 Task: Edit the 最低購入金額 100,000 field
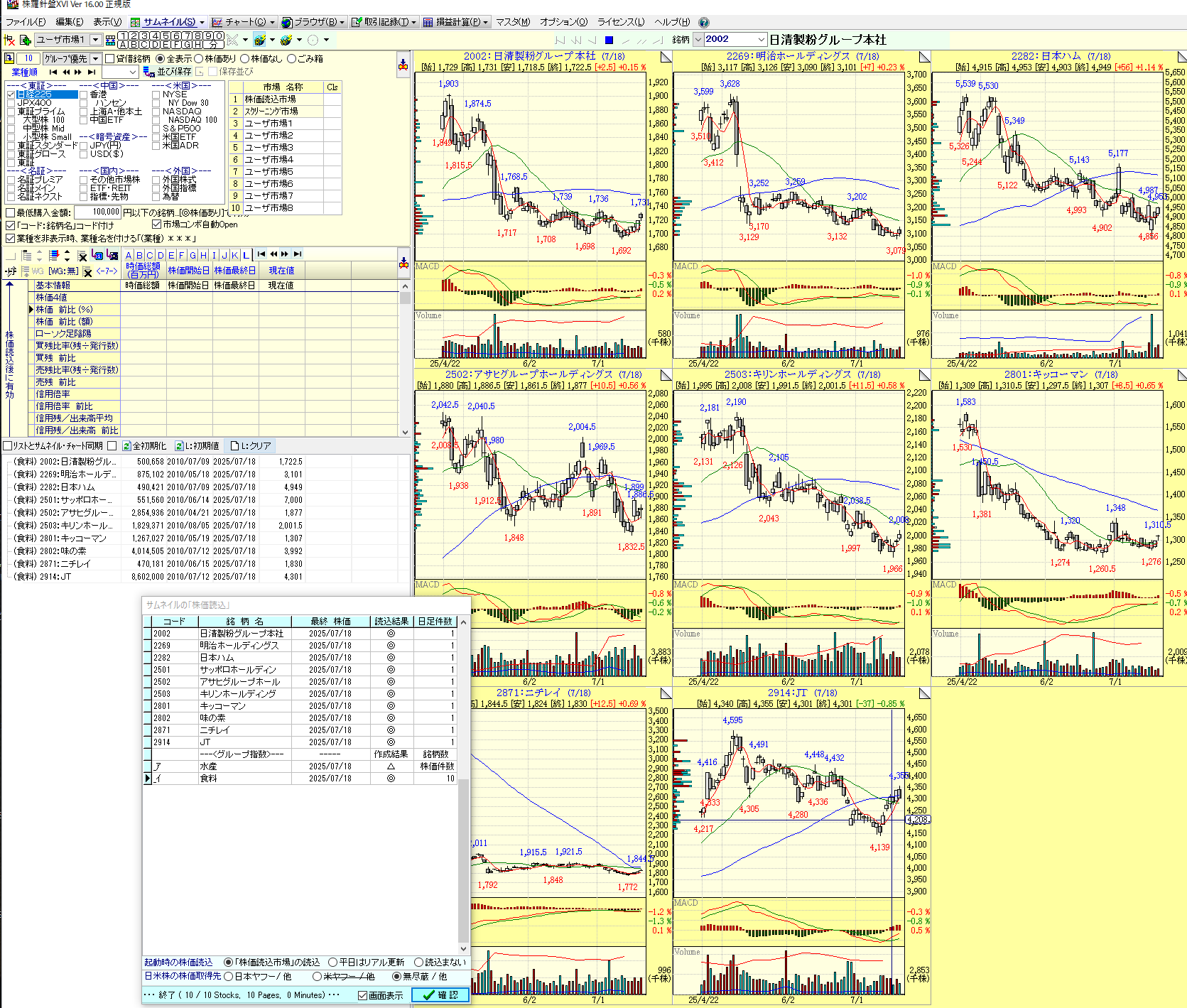(98, 212)
